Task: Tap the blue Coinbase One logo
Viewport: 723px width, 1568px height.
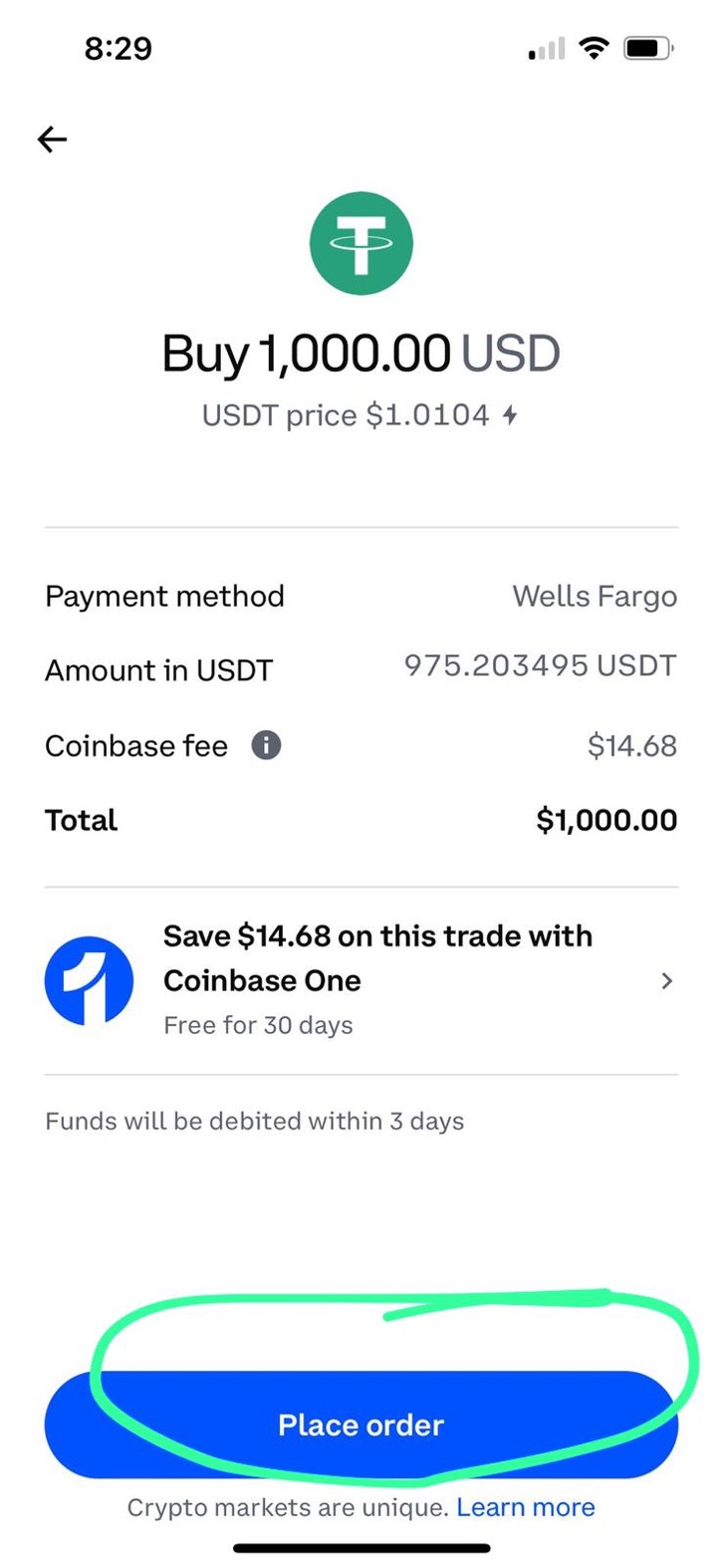Action: pyautogui.click(x=89, y=980)
